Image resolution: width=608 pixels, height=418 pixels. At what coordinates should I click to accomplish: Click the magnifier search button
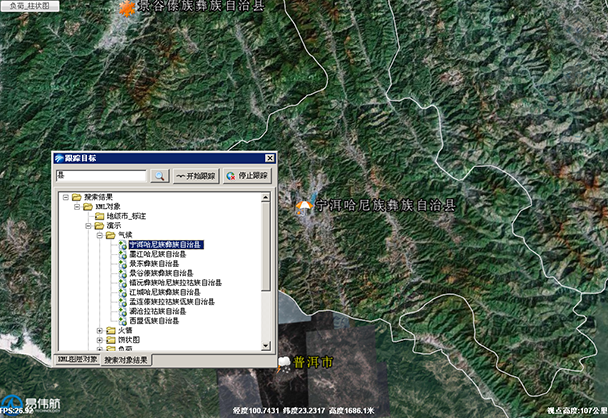tap(159, 176)
